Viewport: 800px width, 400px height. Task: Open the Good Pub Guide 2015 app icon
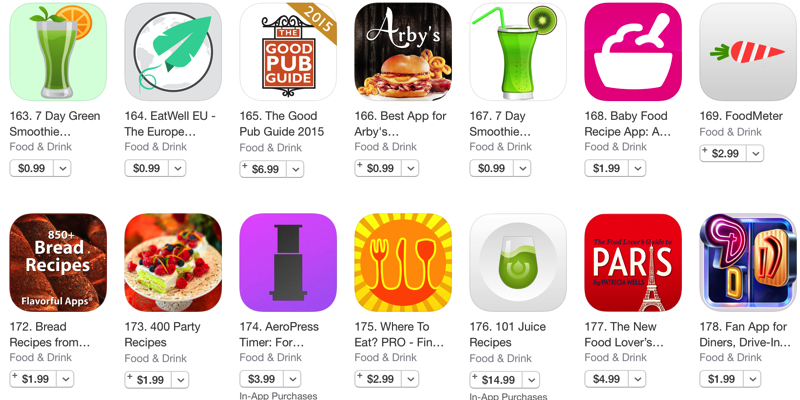[288, 52]
